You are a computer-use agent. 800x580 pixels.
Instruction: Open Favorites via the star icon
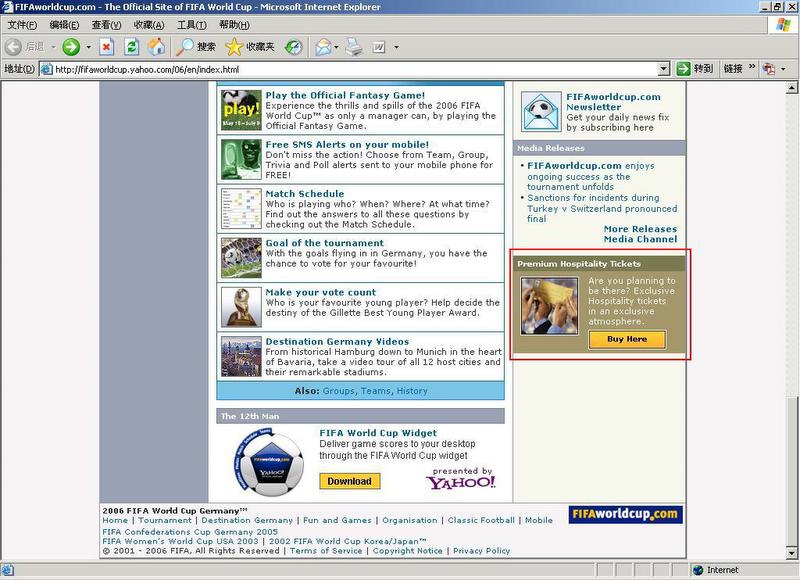[x=234, y=47]
